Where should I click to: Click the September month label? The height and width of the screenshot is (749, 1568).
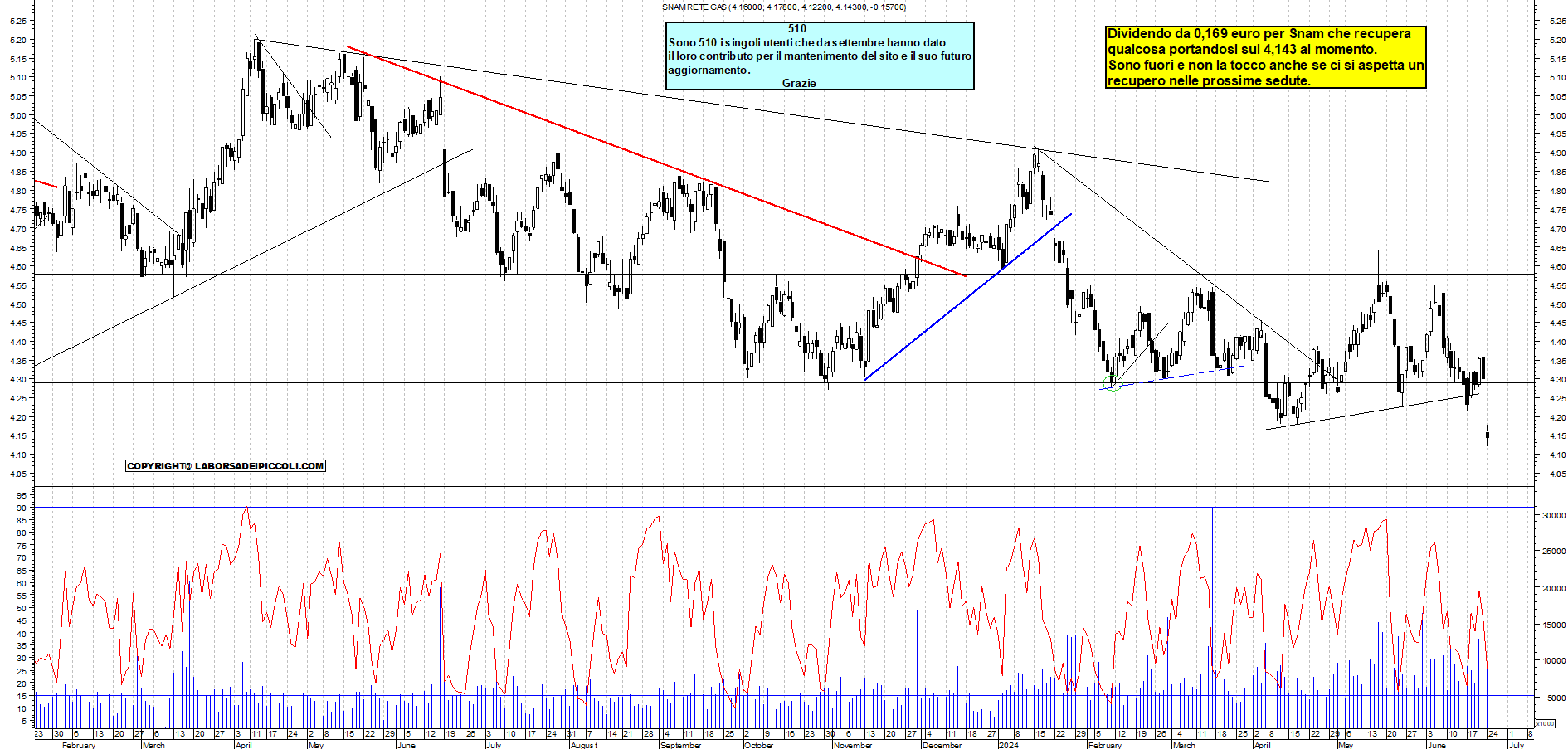680,745
